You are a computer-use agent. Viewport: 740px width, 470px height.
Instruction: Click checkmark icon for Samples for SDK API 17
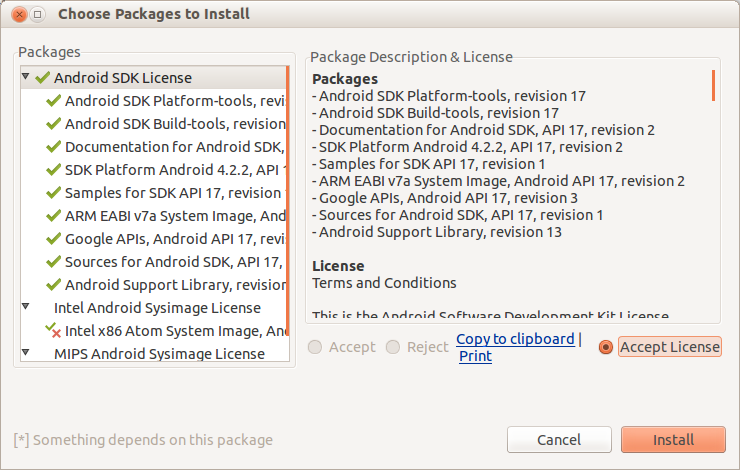[53, 193]
